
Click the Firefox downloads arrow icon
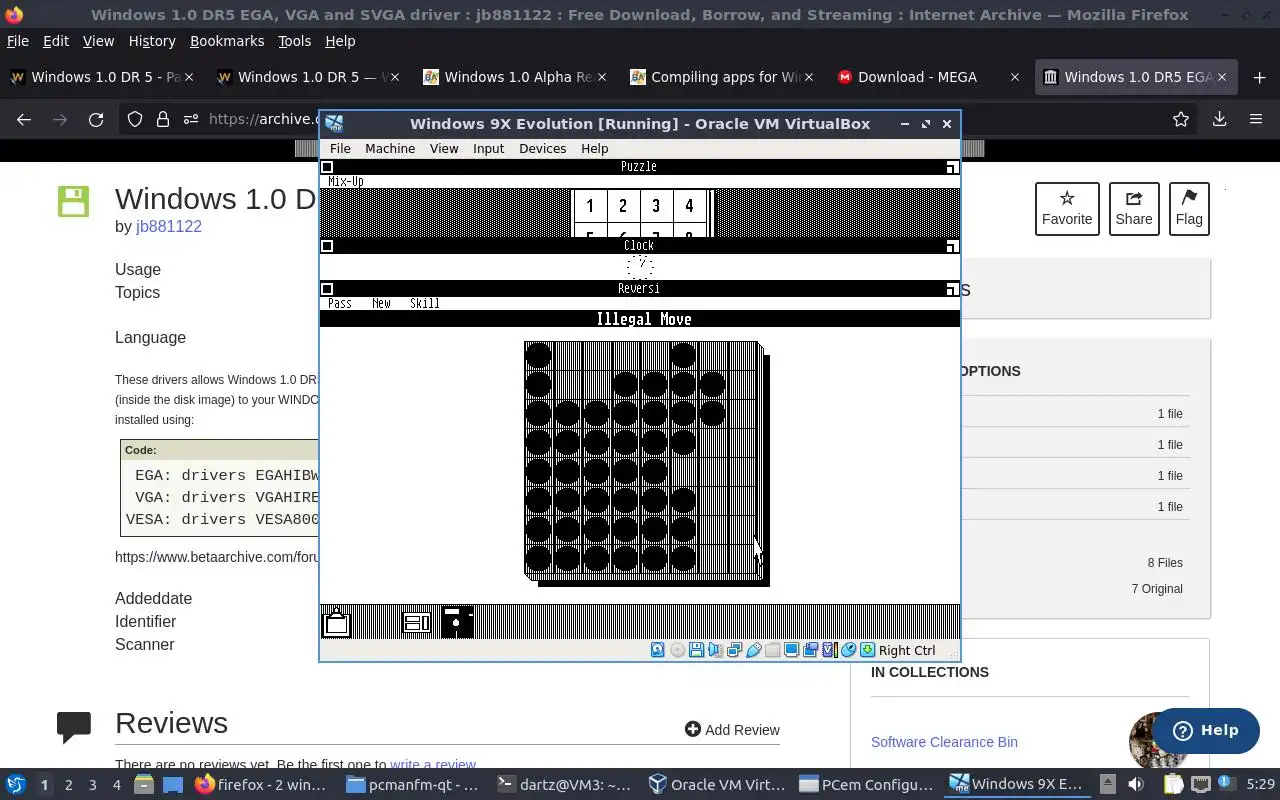pos(1219,119)
